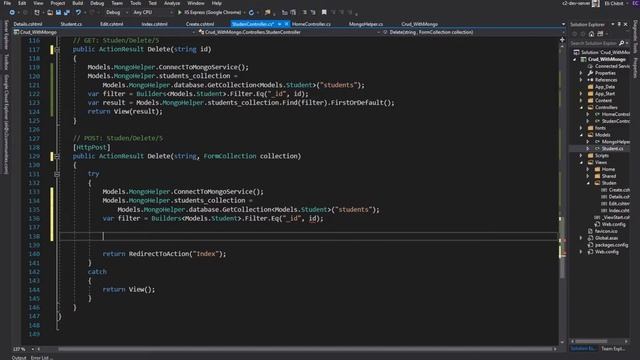Select Connected Services in Solution Explorer
The image size is (640, 360).
point(609,66)
